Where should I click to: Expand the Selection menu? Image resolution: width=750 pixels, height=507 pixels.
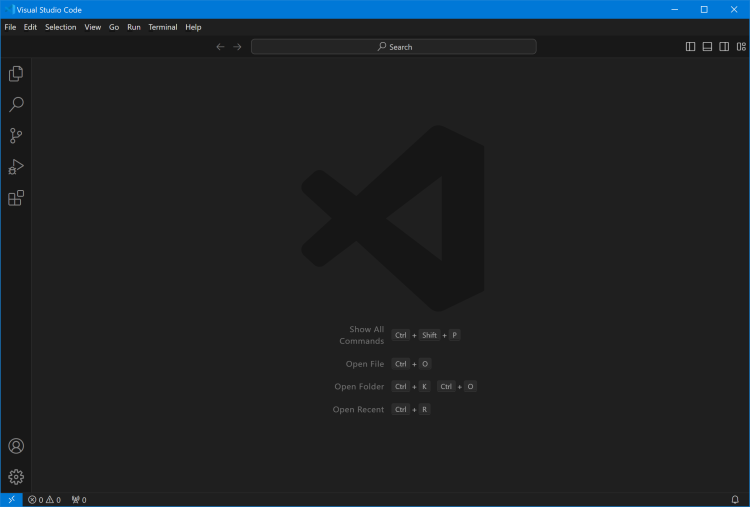click(x=60, y=27)
